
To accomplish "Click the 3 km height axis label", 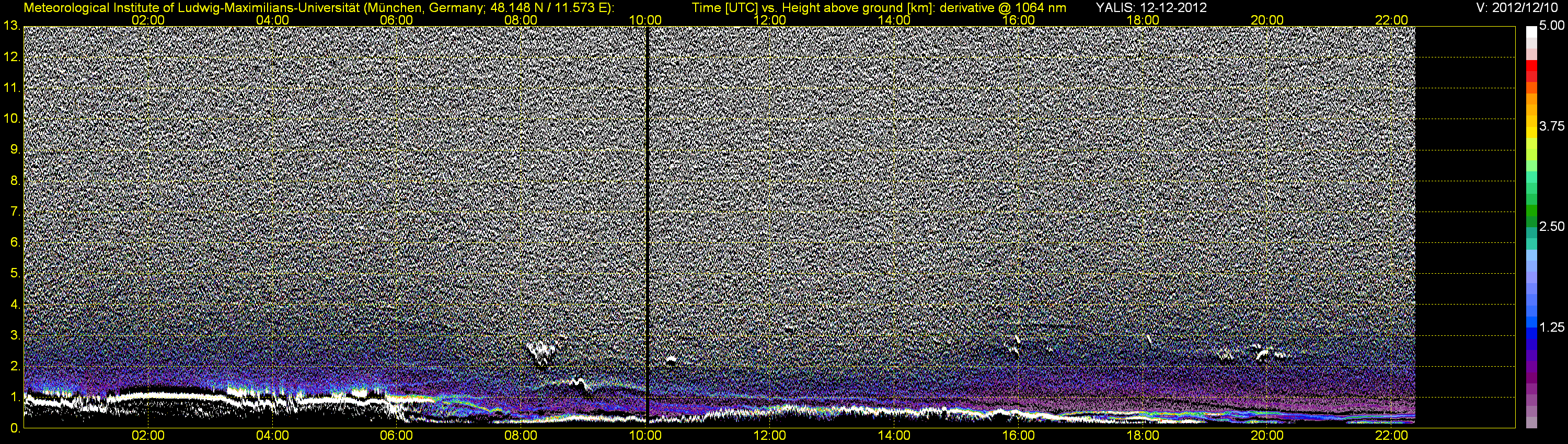I will pyautogui.click(x=15, y=335).
